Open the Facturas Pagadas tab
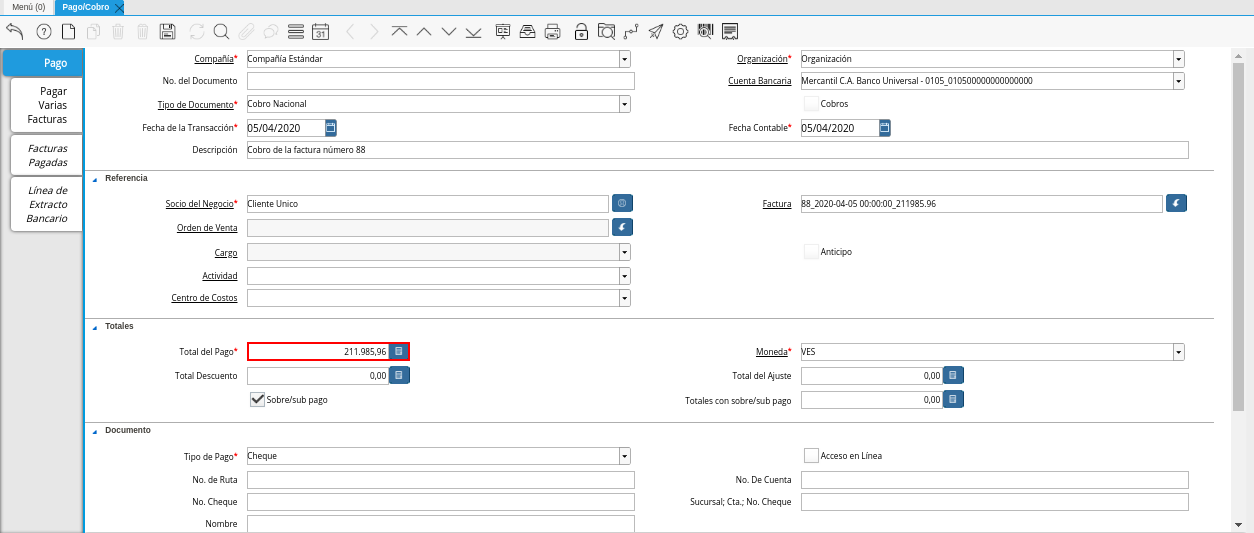 (x=47, y=155)
